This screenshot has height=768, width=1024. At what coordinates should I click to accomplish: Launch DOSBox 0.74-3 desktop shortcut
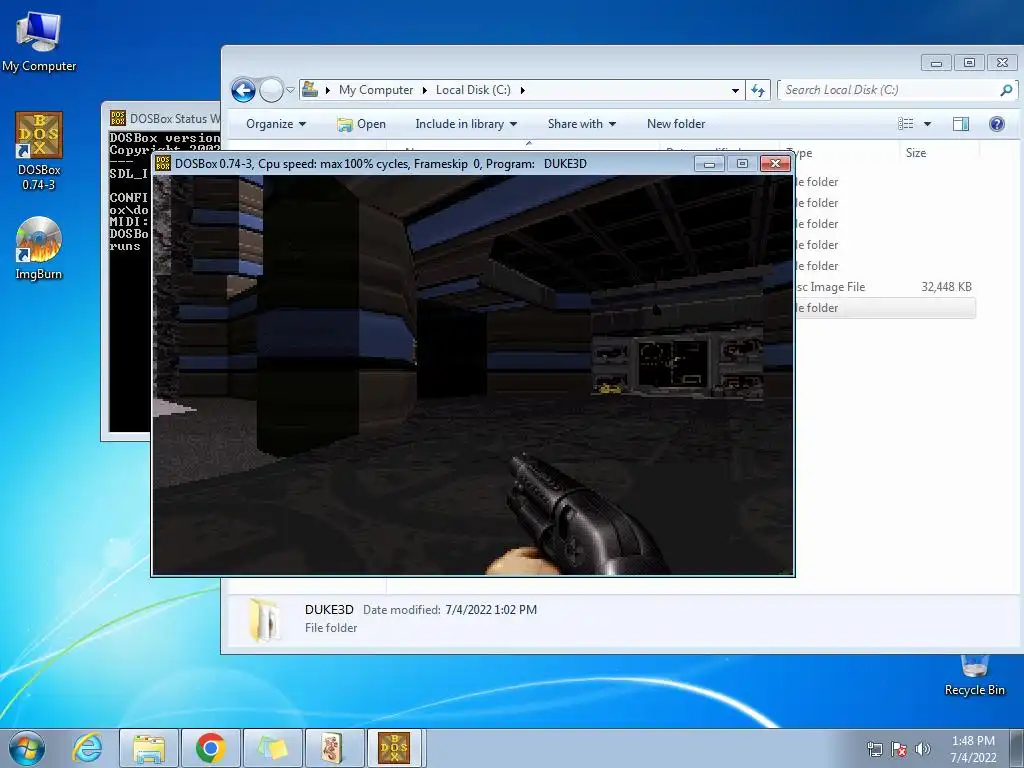pos(39,150)
